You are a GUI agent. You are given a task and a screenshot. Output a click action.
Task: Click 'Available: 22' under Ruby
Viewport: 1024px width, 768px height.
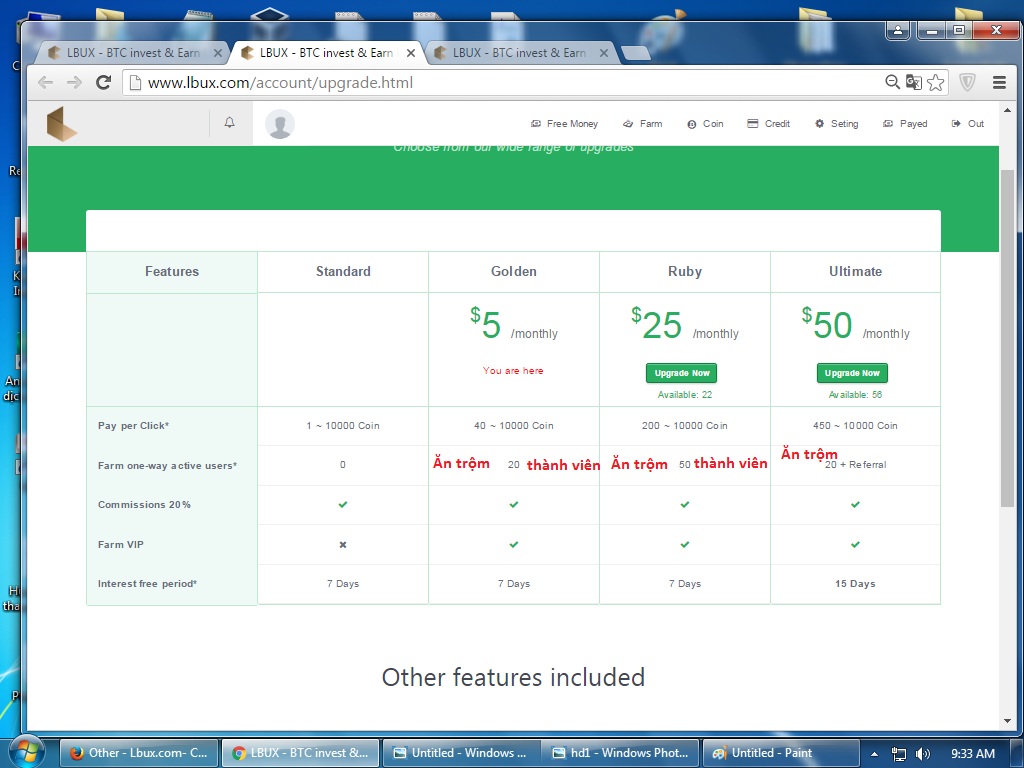coord(684,394)
